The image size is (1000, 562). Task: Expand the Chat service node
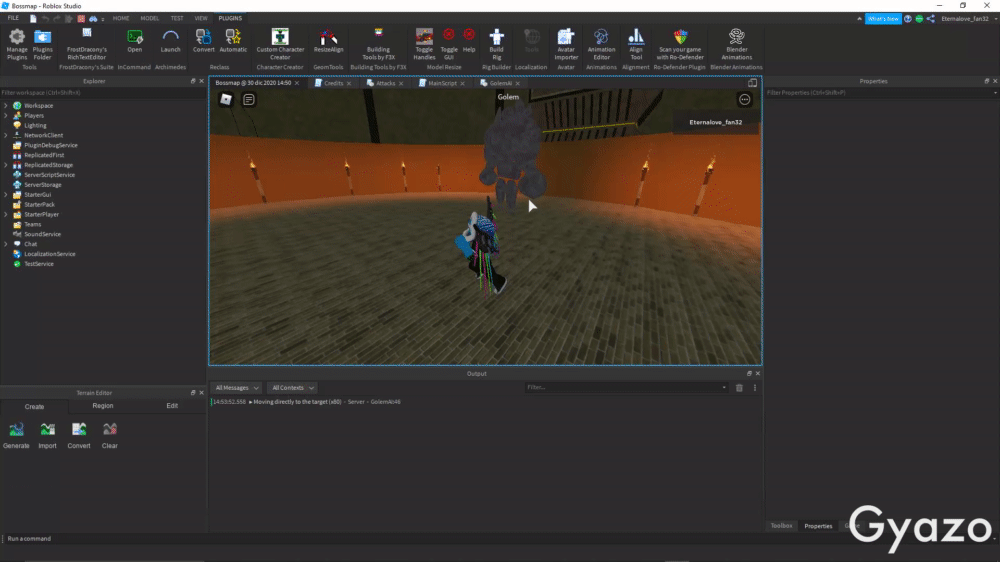click(6, 244)
